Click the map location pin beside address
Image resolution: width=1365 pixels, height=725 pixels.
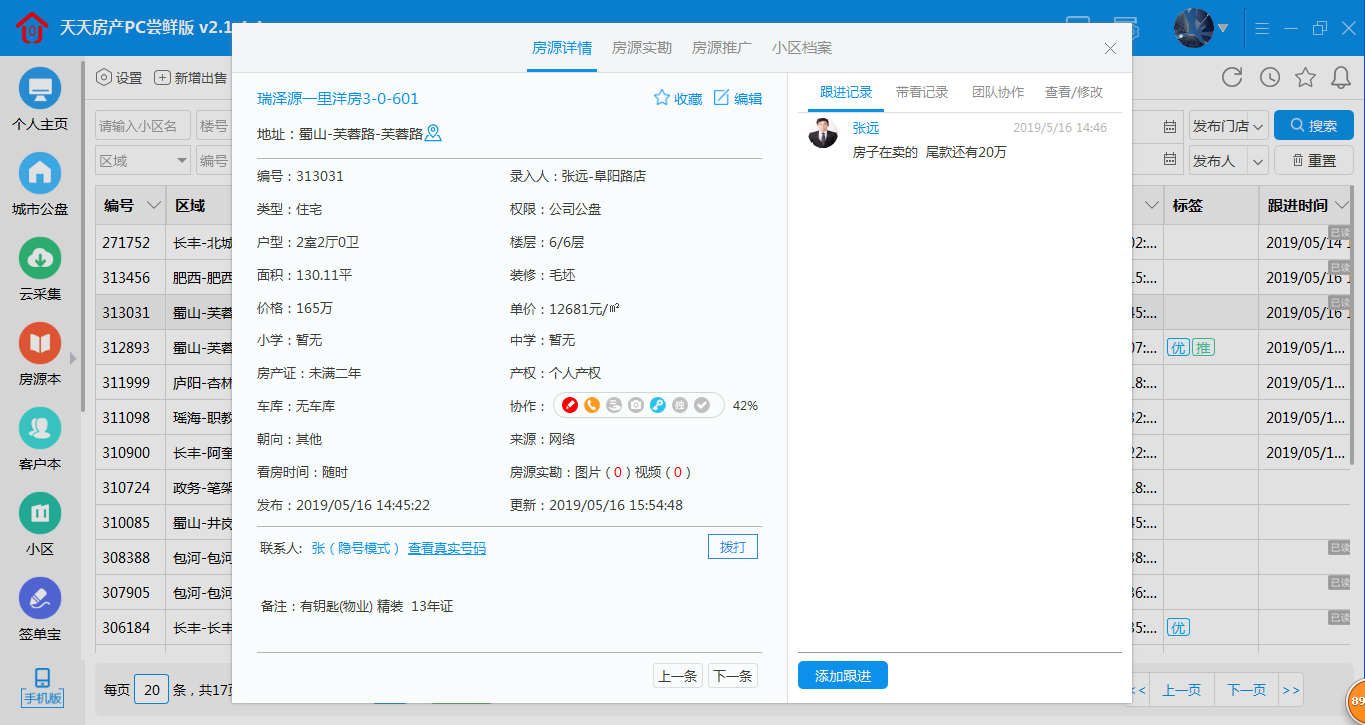coord(433,133)
